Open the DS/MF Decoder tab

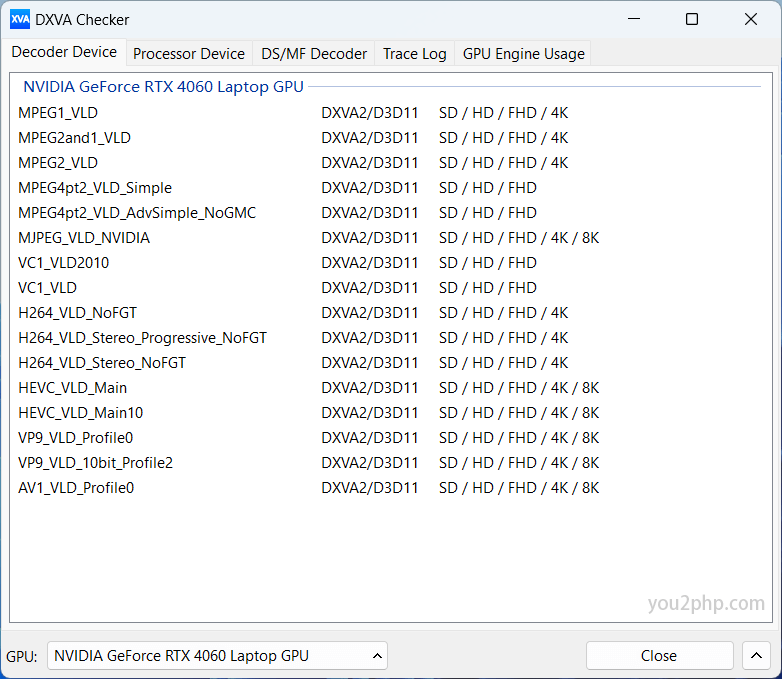pyautogui.click(x=314, y=54)
